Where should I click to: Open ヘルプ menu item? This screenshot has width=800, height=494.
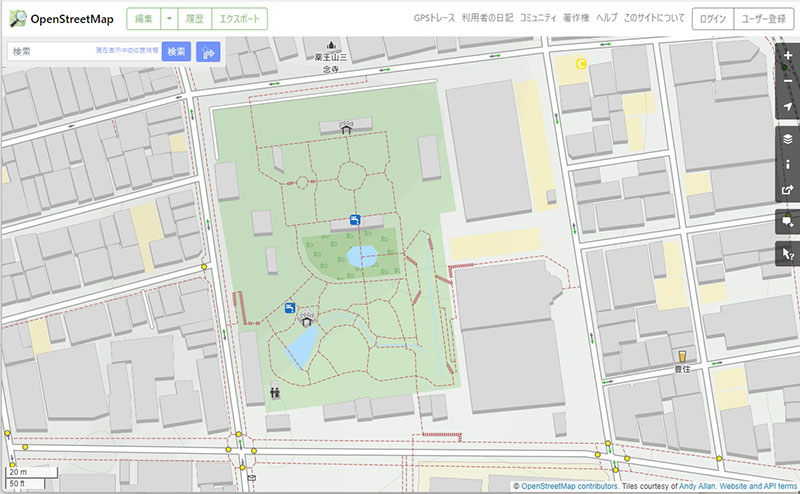[607, 18]
